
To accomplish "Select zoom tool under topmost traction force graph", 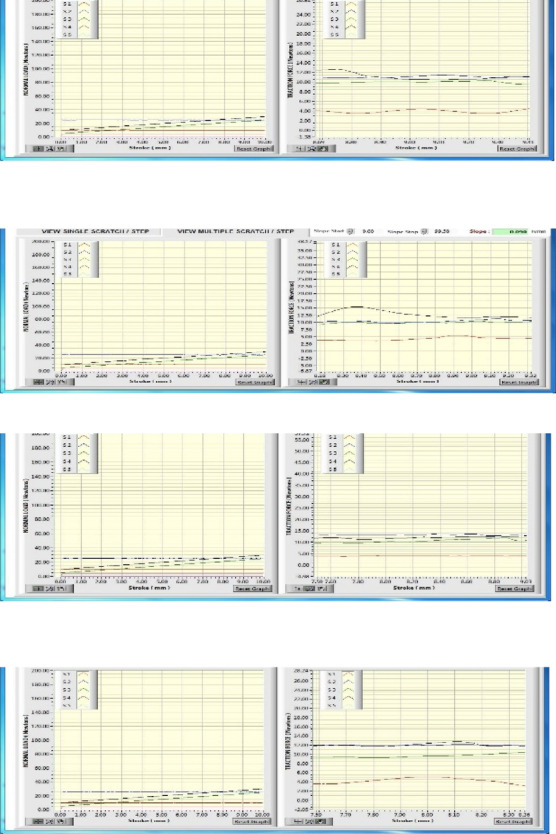I will pos(312,149).
